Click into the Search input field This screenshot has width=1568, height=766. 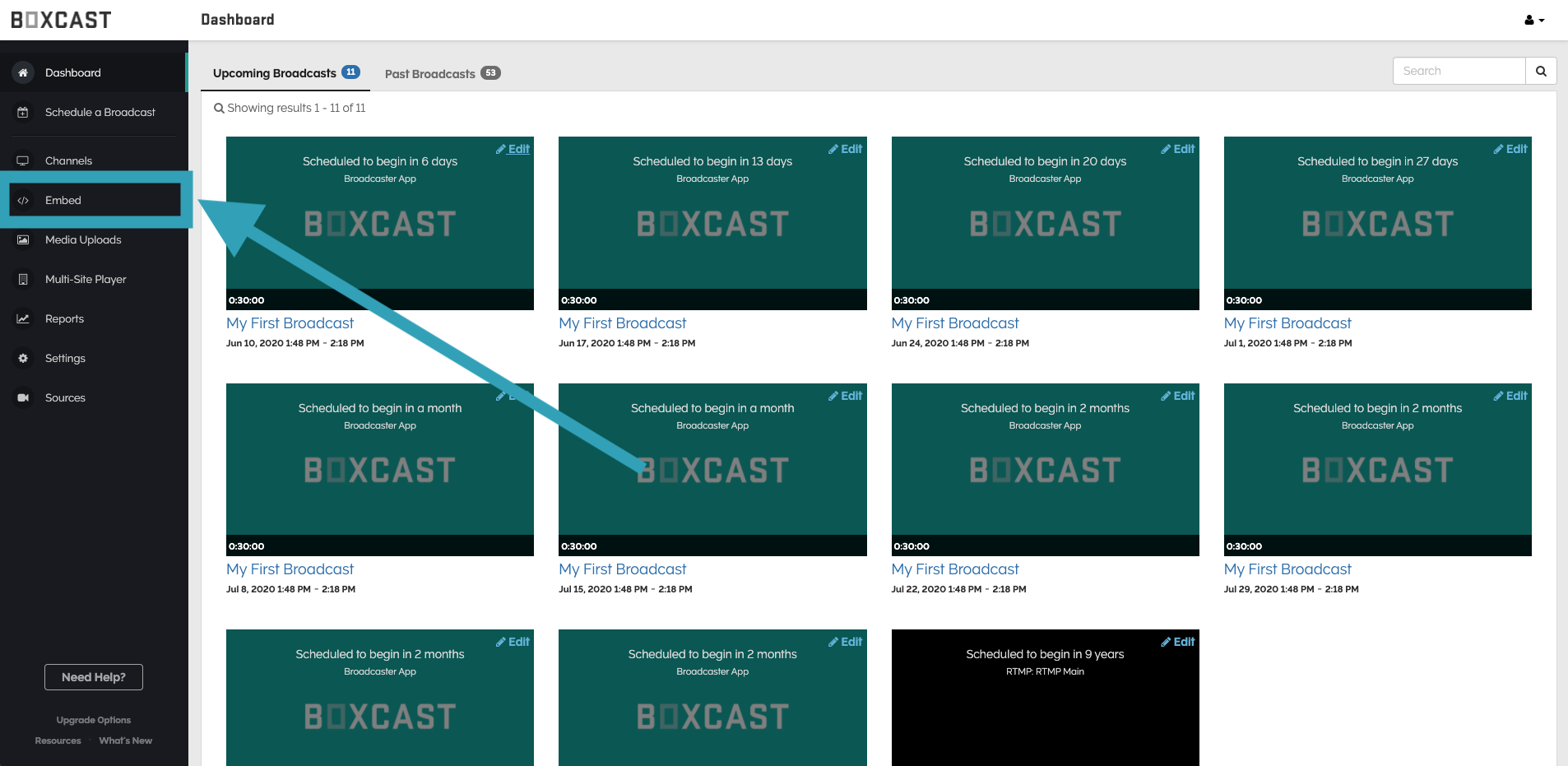click(1459, 71)
